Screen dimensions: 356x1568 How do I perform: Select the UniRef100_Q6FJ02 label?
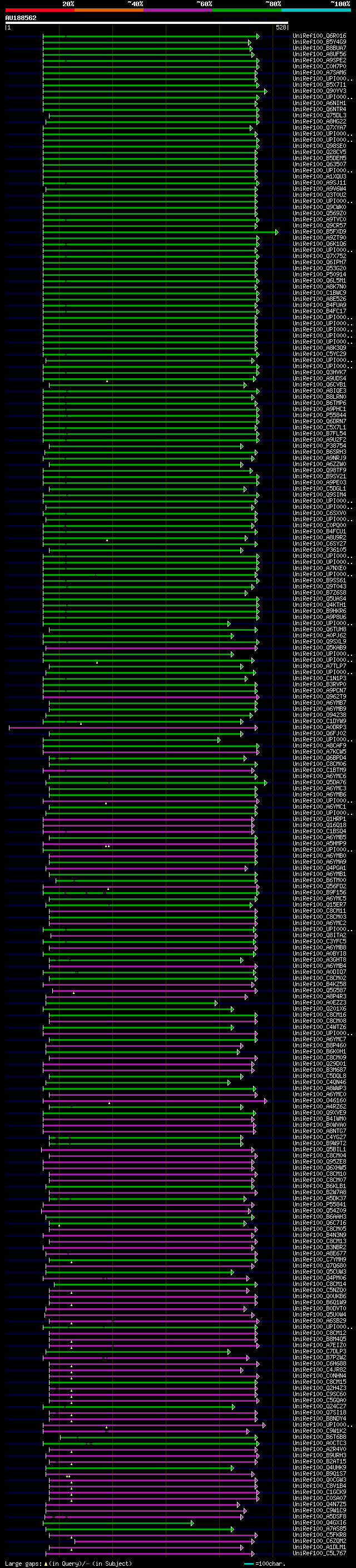click(319, 733)
